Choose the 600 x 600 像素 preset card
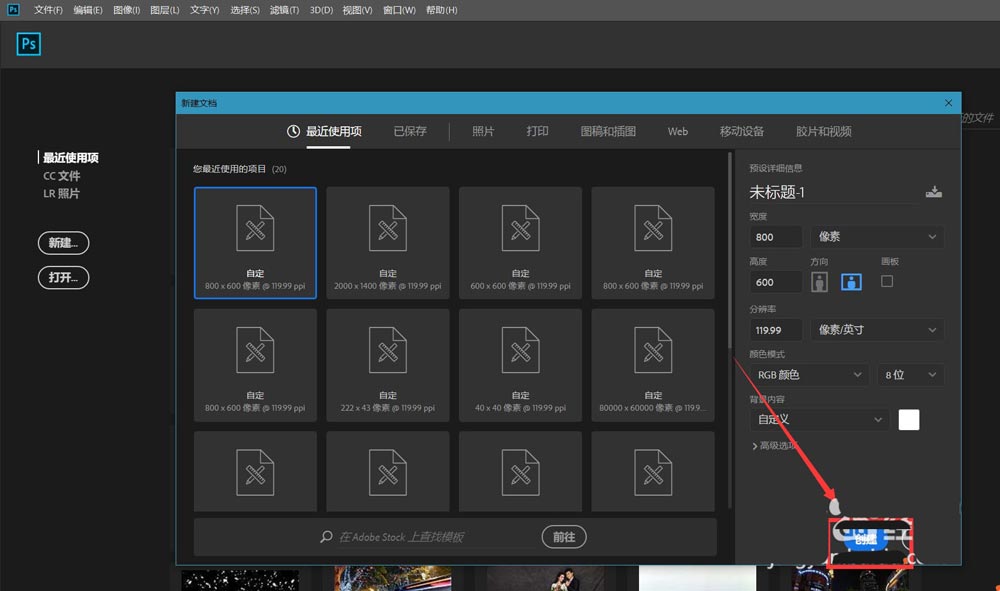The width and height of the screenshot is (1000, 591). tap(520, 242)
